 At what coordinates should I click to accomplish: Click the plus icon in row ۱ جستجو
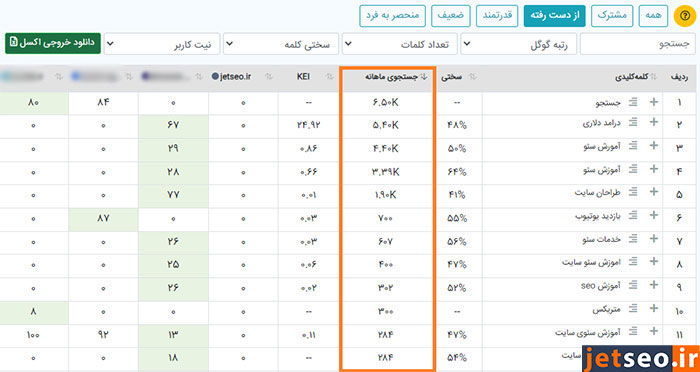click(x=654, y=102)
